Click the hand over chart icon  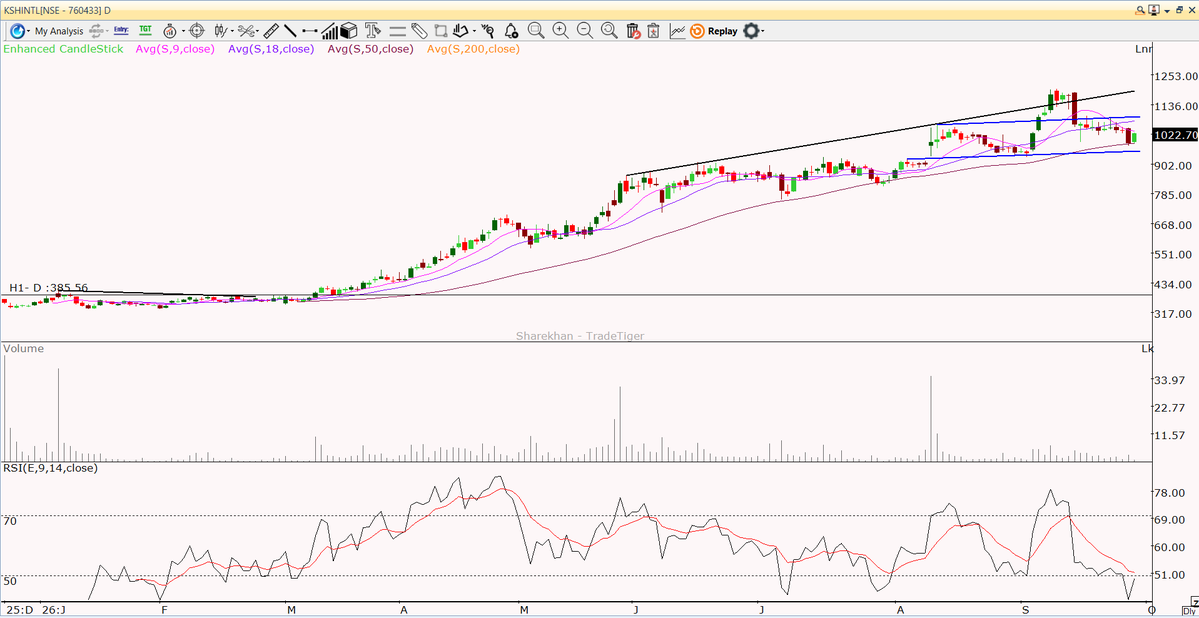461,31
